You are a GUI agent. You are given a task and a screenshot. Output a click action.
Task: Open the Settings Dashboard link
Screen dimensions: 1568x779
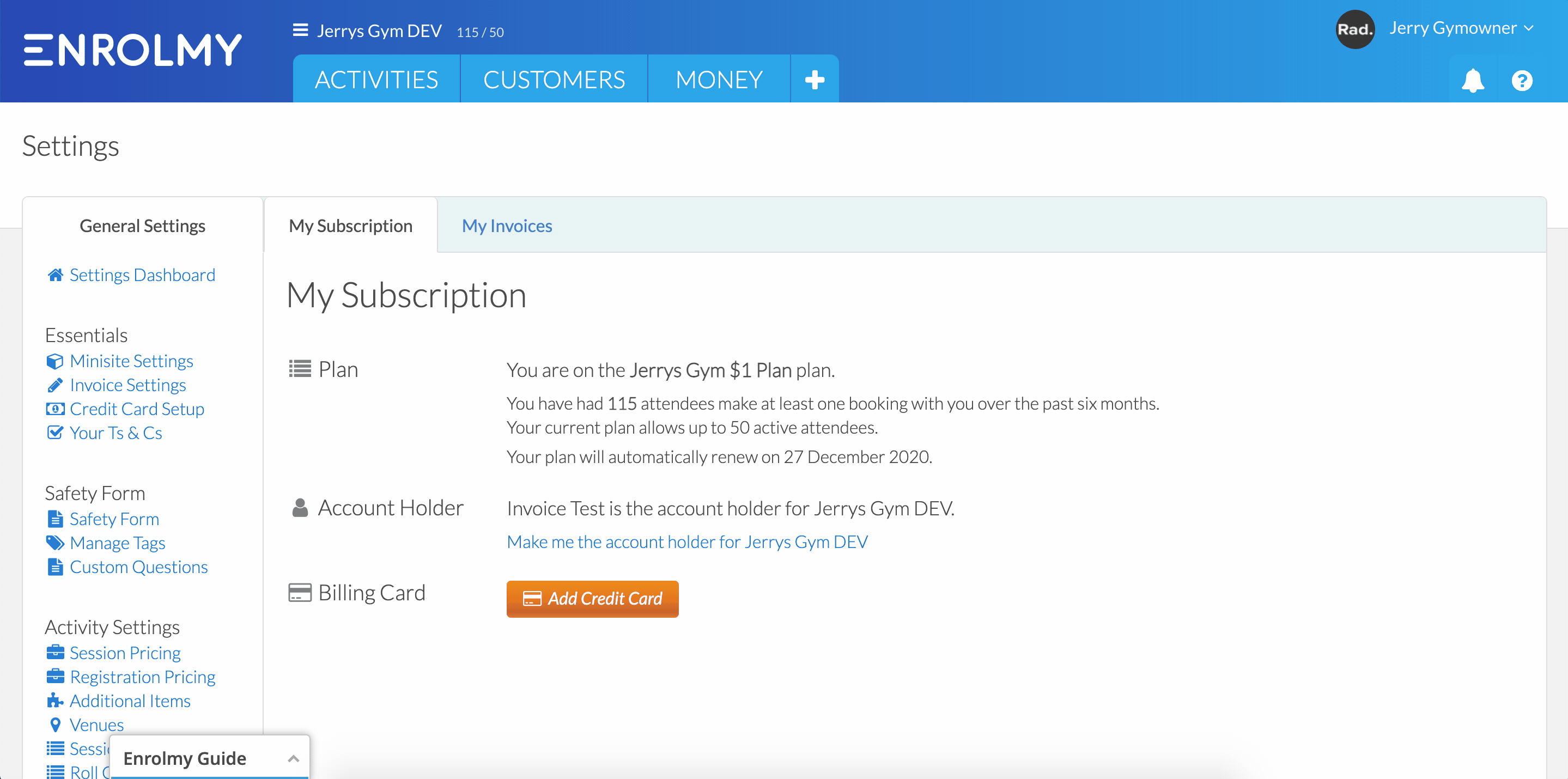click(142, 275)
